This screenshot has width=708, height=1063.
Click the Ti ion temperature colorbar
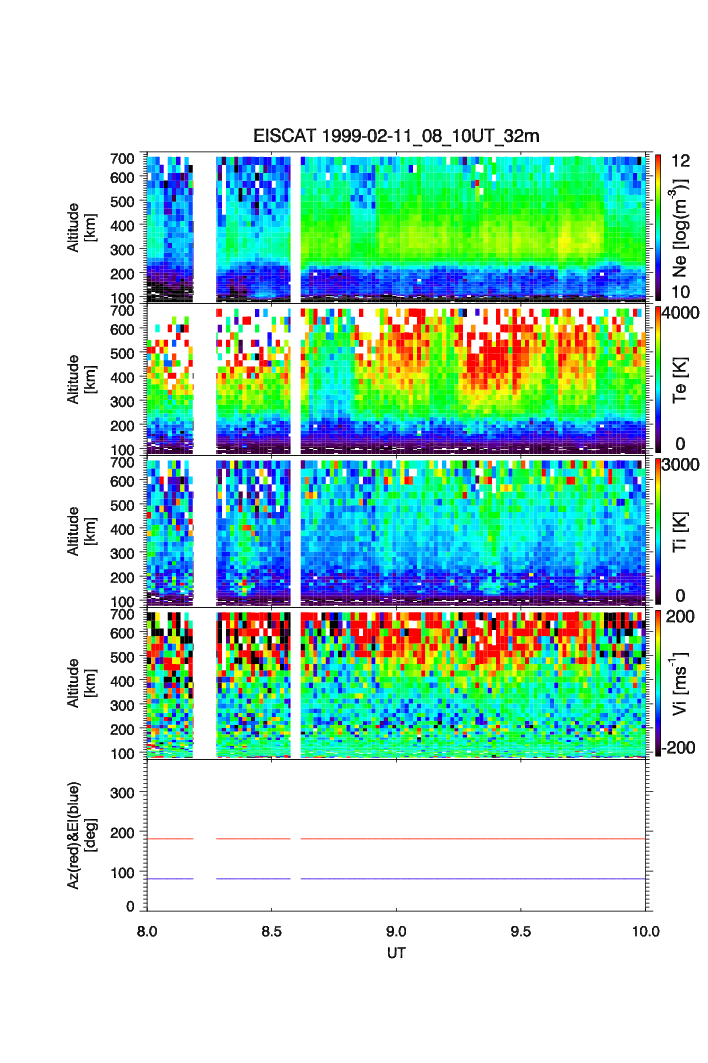click(x=658, y=530)
